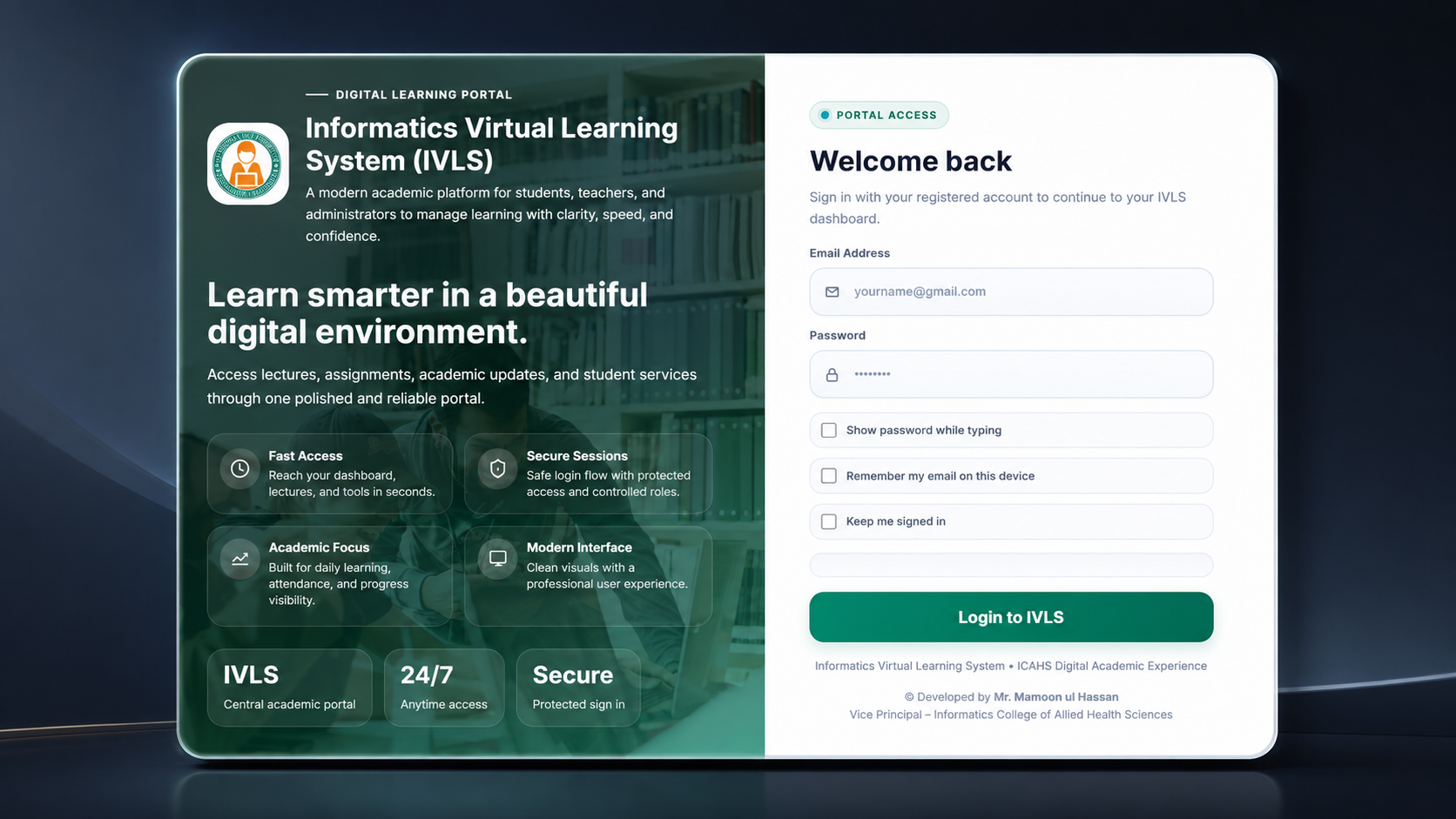Click the padlock icon in Password field
1456x819 pixels.
tap(832, 374)
